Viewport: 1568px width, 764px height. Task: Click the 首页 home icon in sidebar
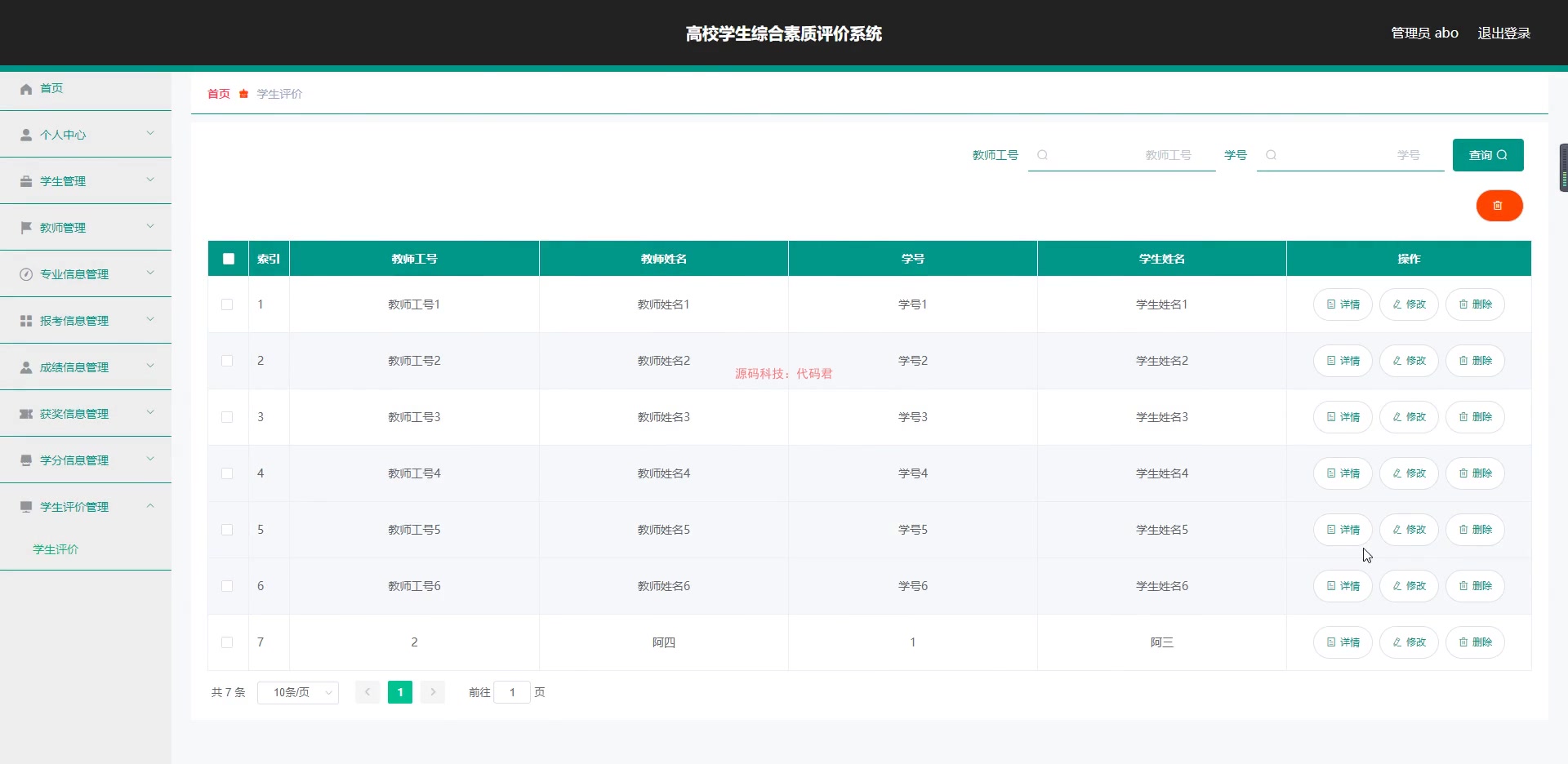[25, 89]
